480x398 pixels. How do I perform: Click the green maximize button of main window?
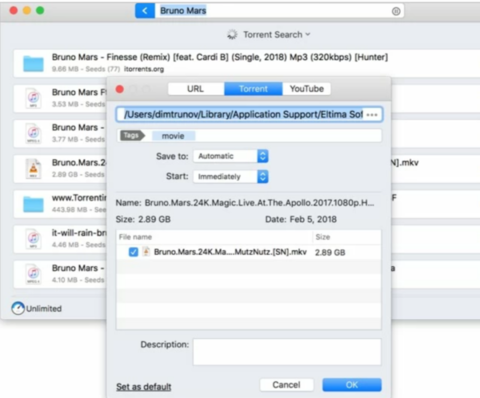point(40,11)
